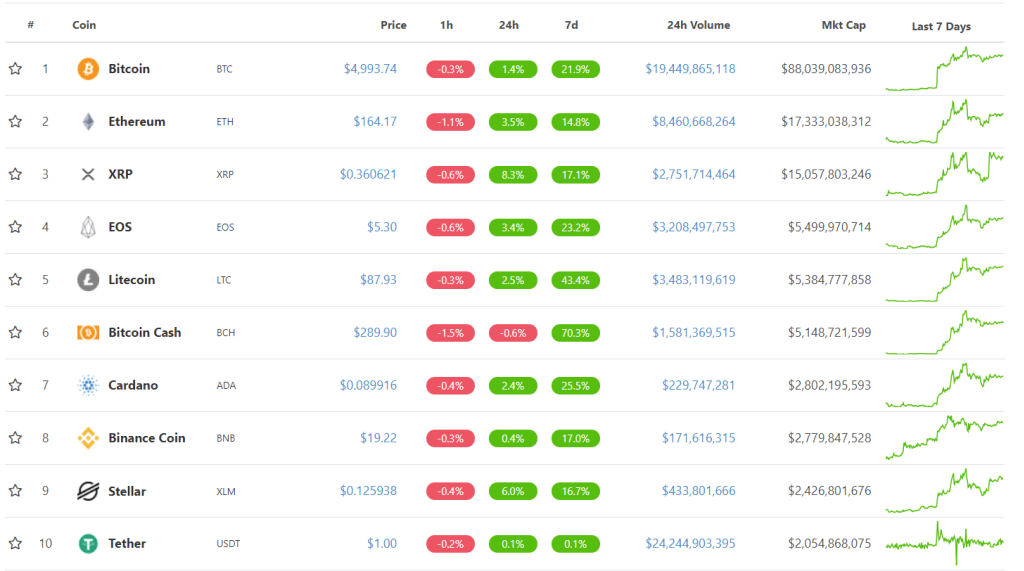Viewport: 1024px width, 571px height.
Task: Toggle the Cardano favorite star
Action: (x=16, y=385)
